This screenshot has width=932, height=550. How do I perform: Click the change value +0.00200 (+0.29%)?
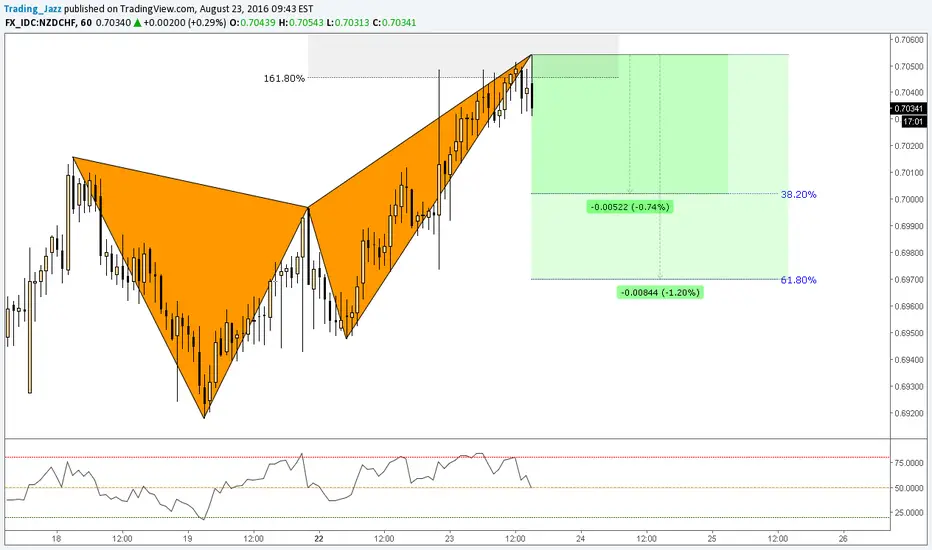(x=185, y=23)
